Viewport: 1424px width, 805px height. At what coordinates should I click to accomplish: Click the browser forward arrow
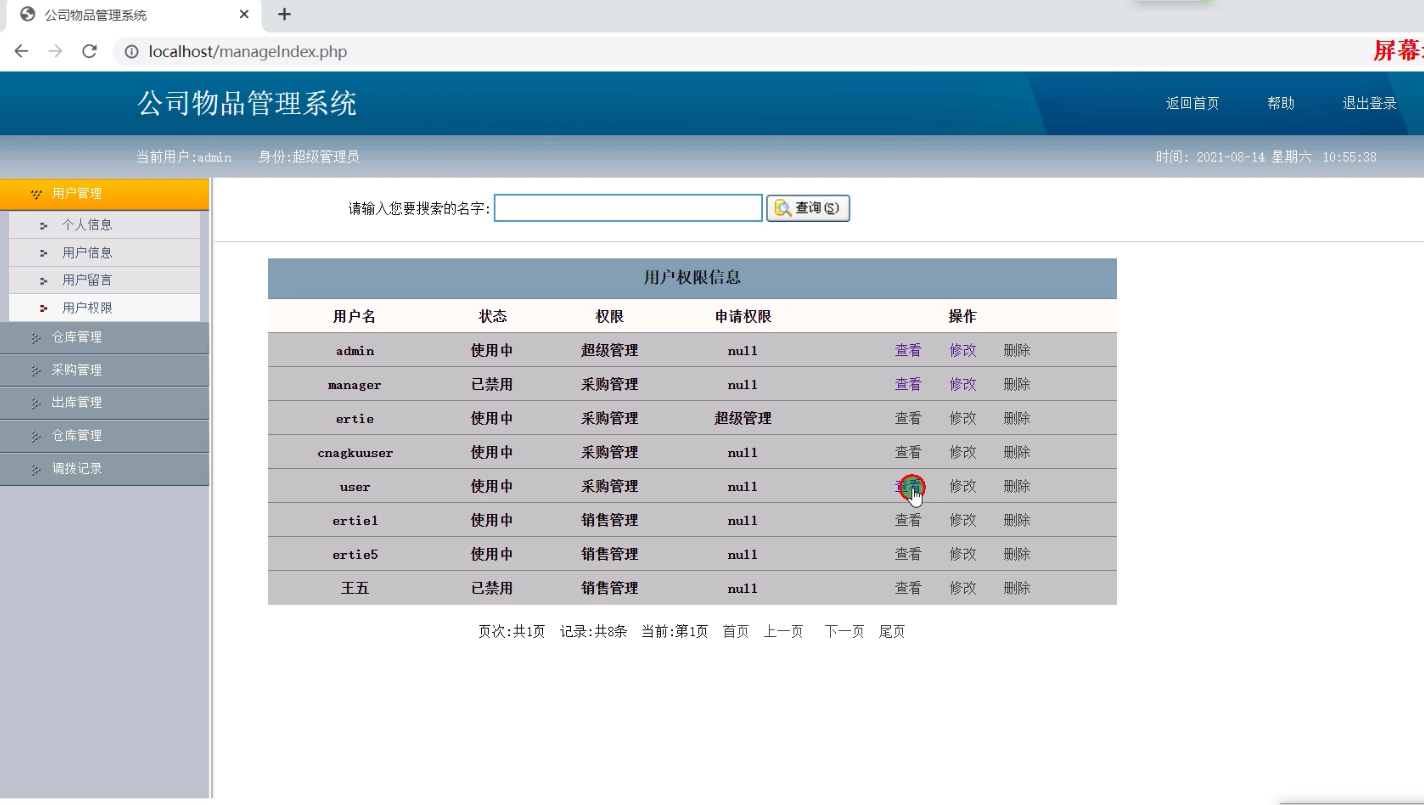tap(55, 52)
